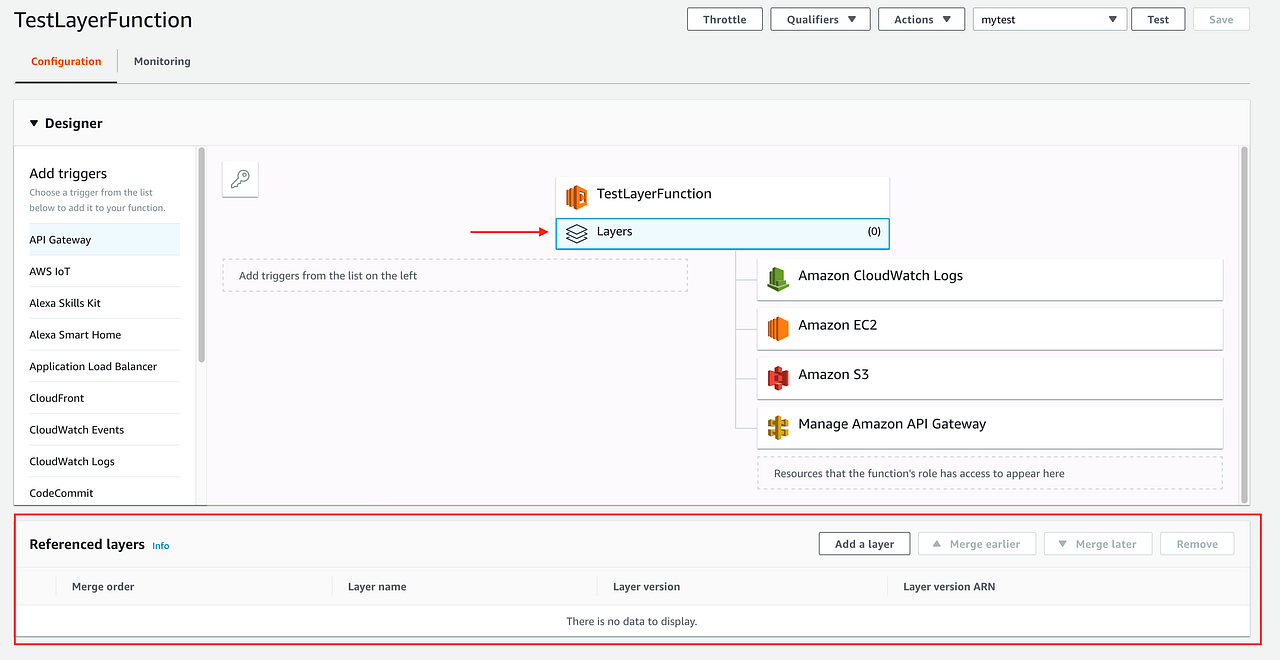Click the Throttle button
This screenshot has width=1280, height=660.
tap(724, 18)
